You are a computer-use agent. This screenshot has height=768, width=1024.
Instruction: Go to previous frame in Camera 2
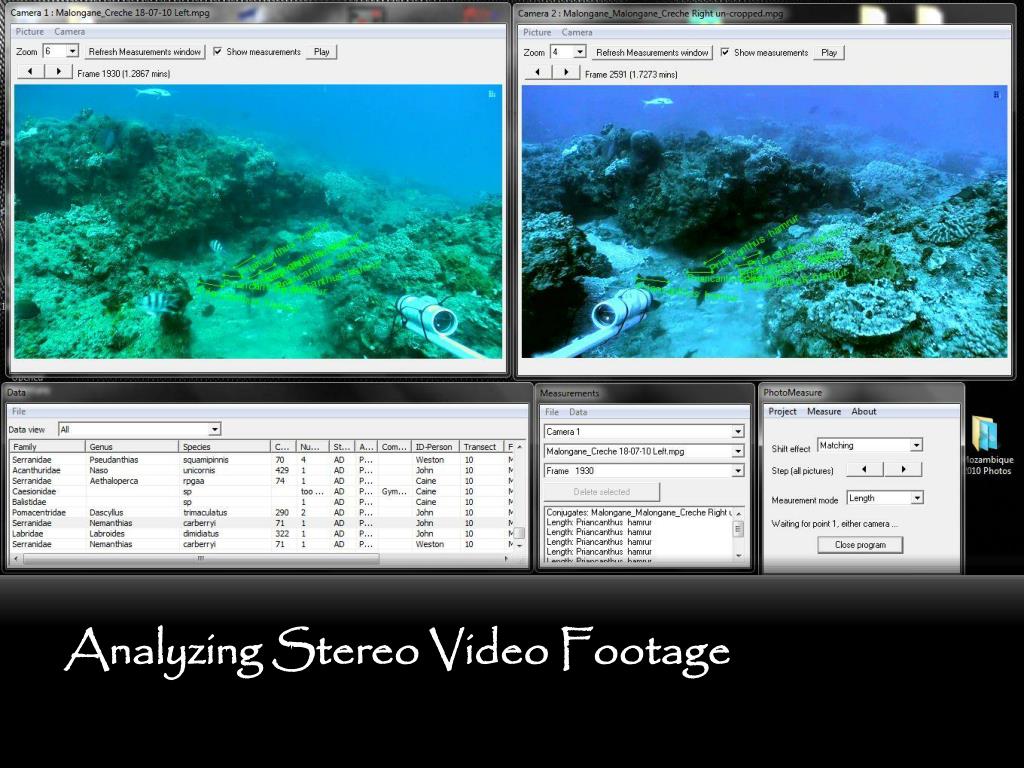537,72
